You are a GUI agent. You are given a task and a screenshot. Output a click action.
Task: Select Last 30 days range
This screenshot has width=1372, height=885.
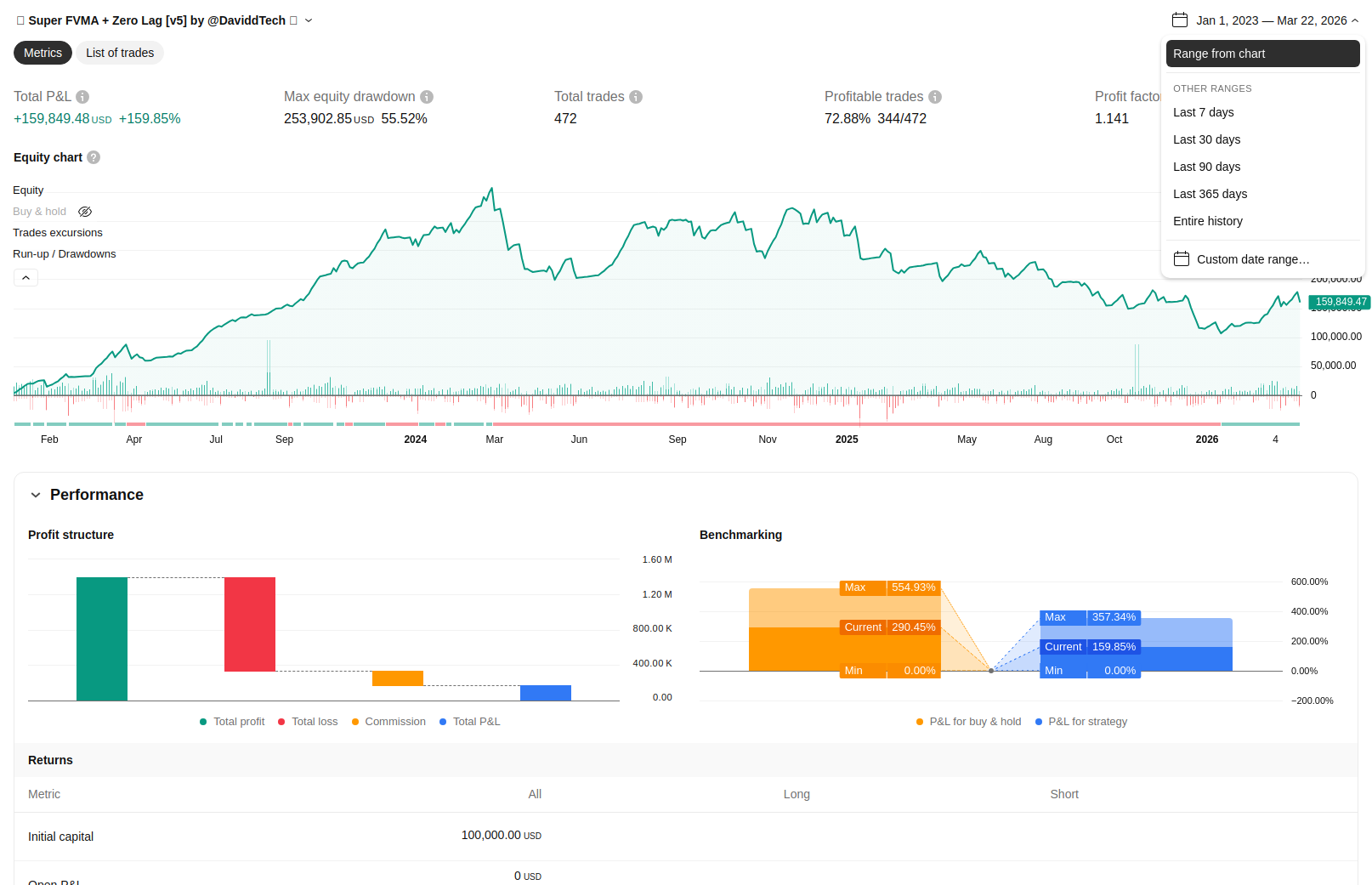[1206, 139]
